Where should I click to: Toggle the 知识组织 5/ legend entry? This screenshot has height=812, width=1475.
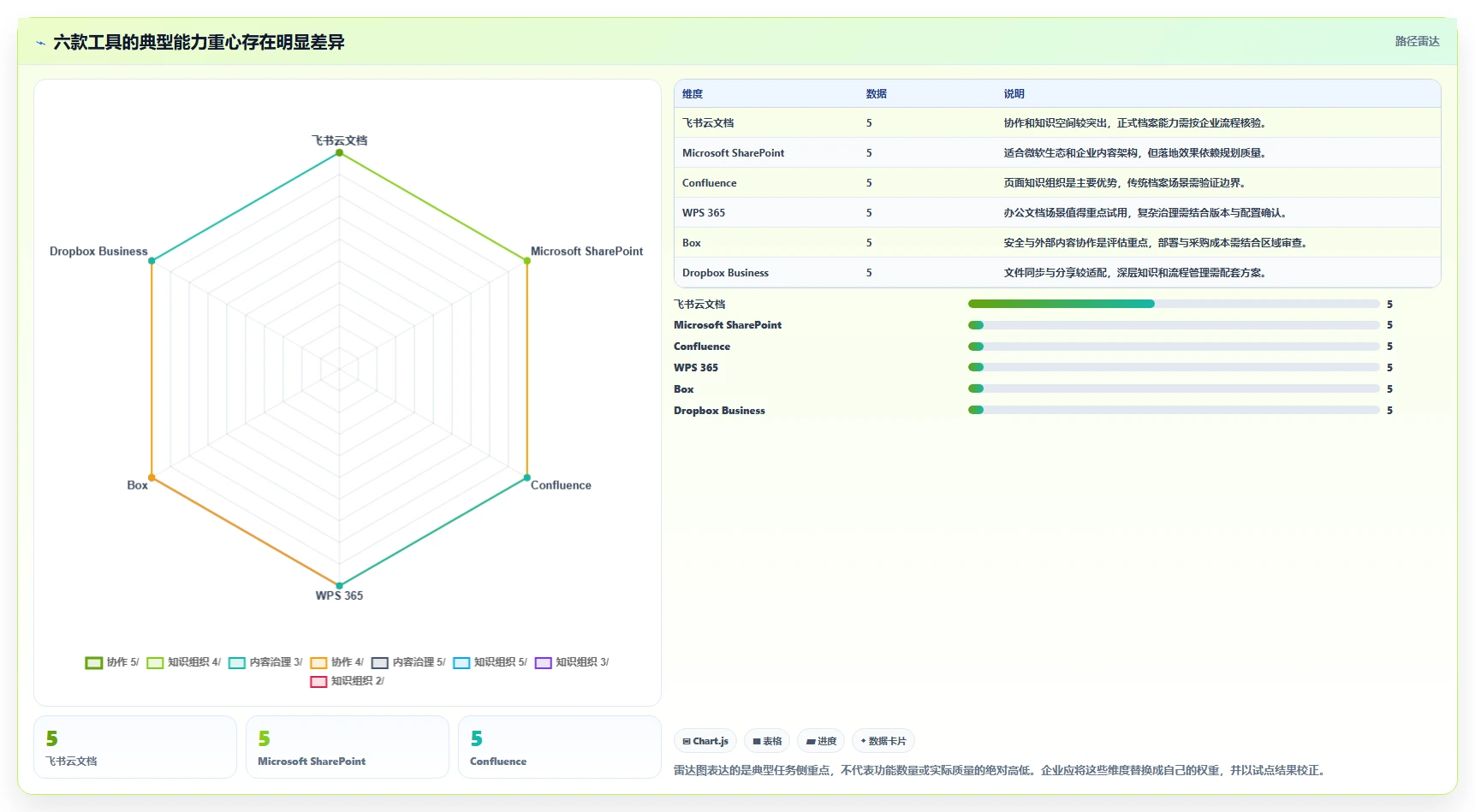tap(491, 662)
